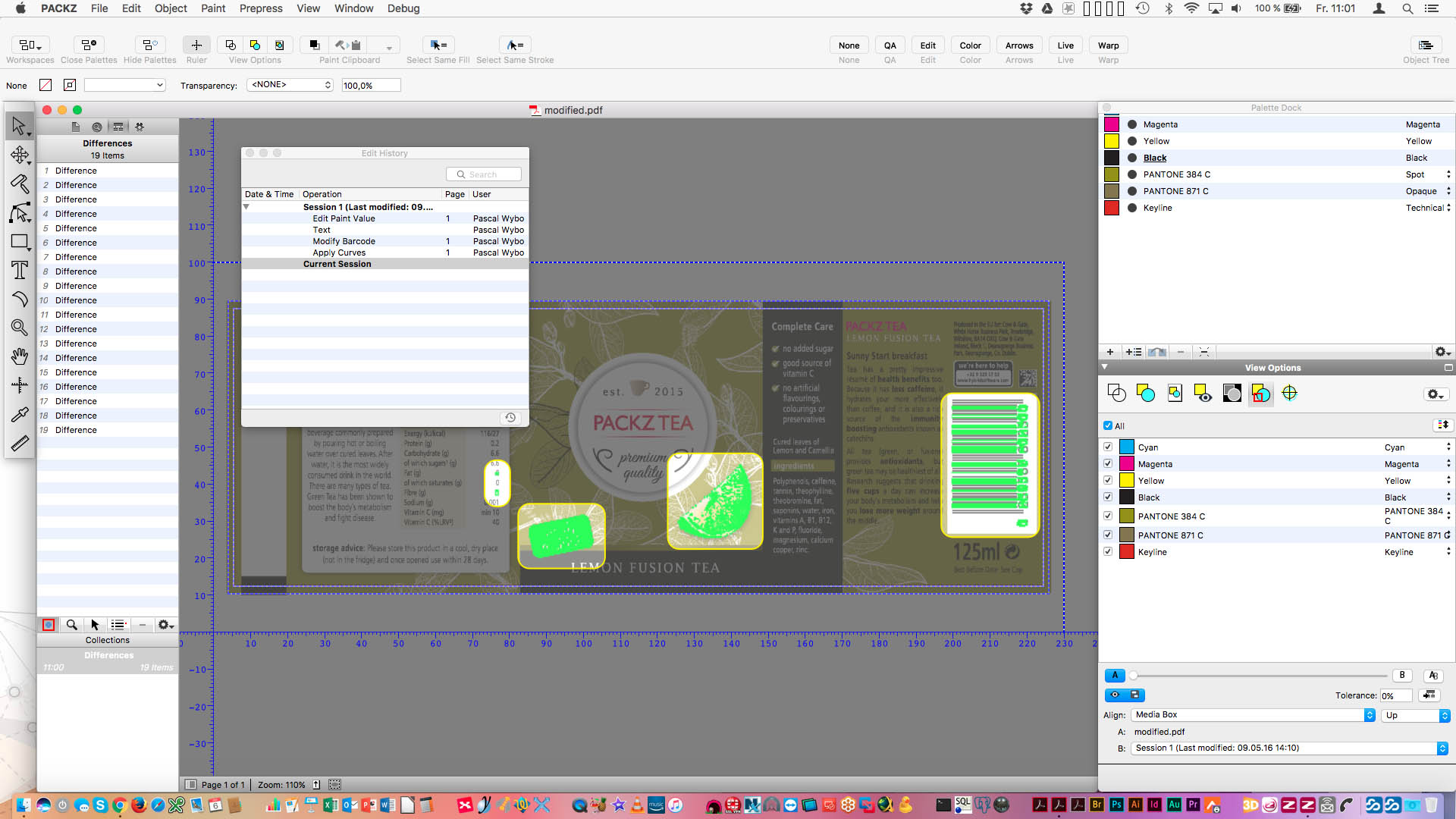The width and height of the screenshot is (1456, 819).
Task: Toggle the Yellow separation checkbox
Action: click(x=1108, y=481)
